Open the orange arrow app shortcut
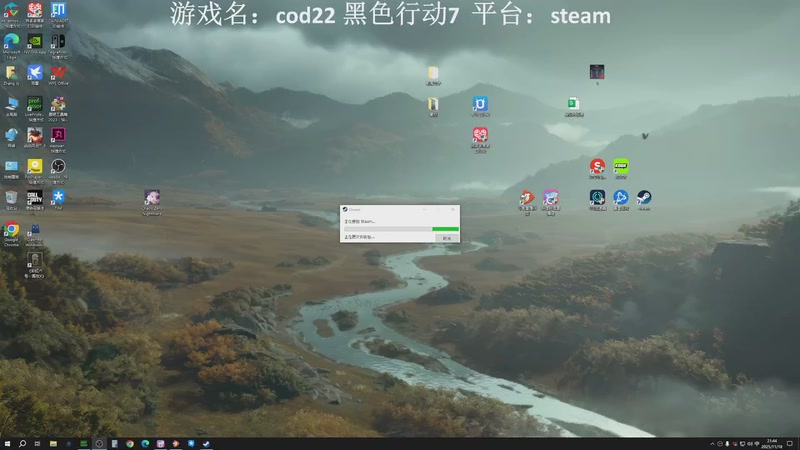The width and height of the screenshot is (800, 450). coord(527,197)
